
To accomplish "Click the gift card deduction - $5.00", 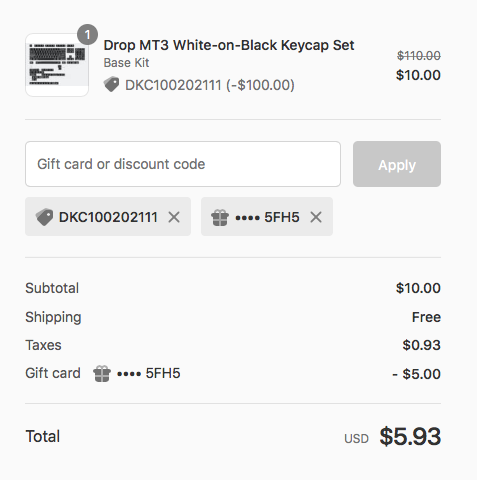I will tap(416, 374).
